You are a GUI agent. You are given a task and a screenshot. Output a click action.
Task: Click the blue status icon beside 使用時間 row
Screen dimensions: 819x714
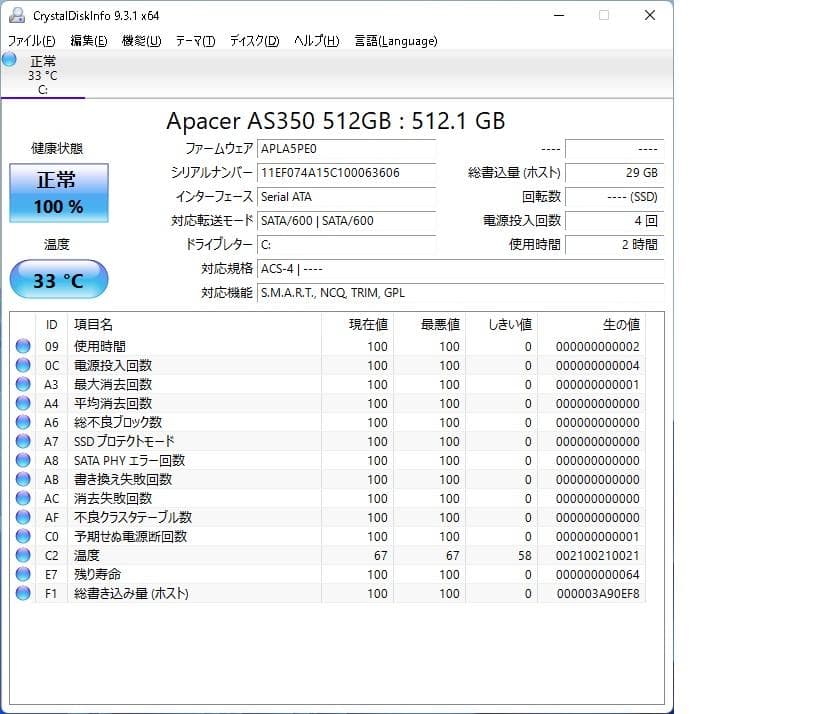[x=22, y=346]
